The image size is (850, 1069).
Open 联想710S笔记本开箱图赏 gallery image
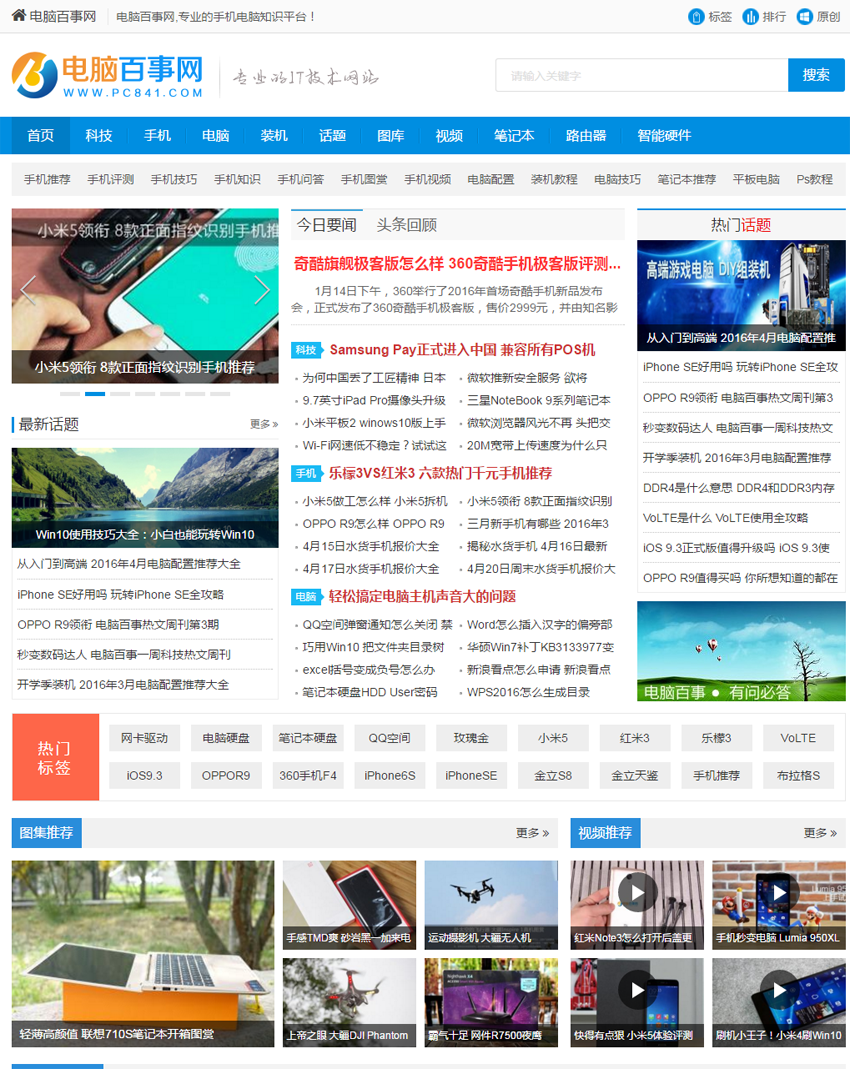143,954
